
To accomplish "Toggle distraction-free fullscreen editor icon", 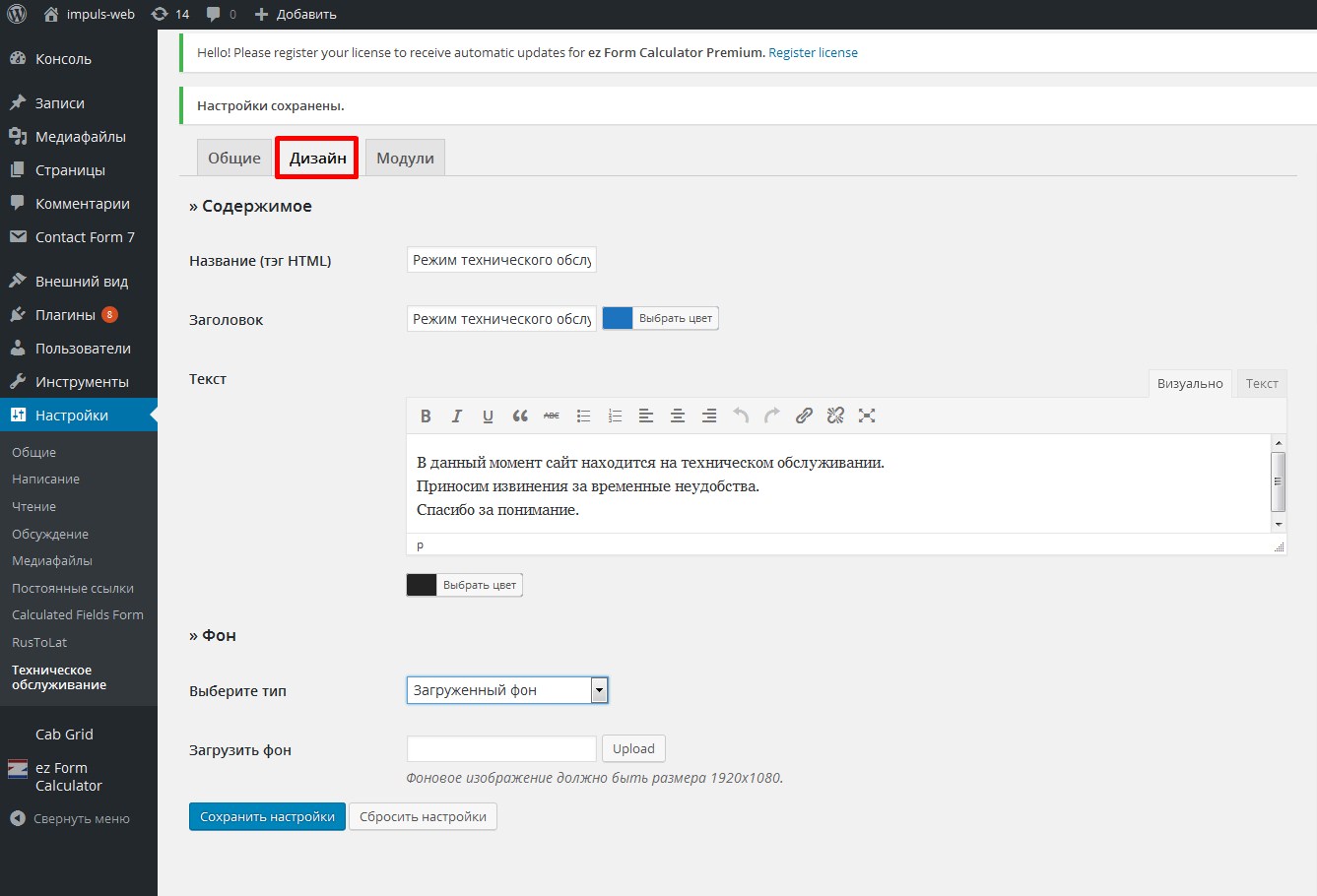I will click(867, 416).
